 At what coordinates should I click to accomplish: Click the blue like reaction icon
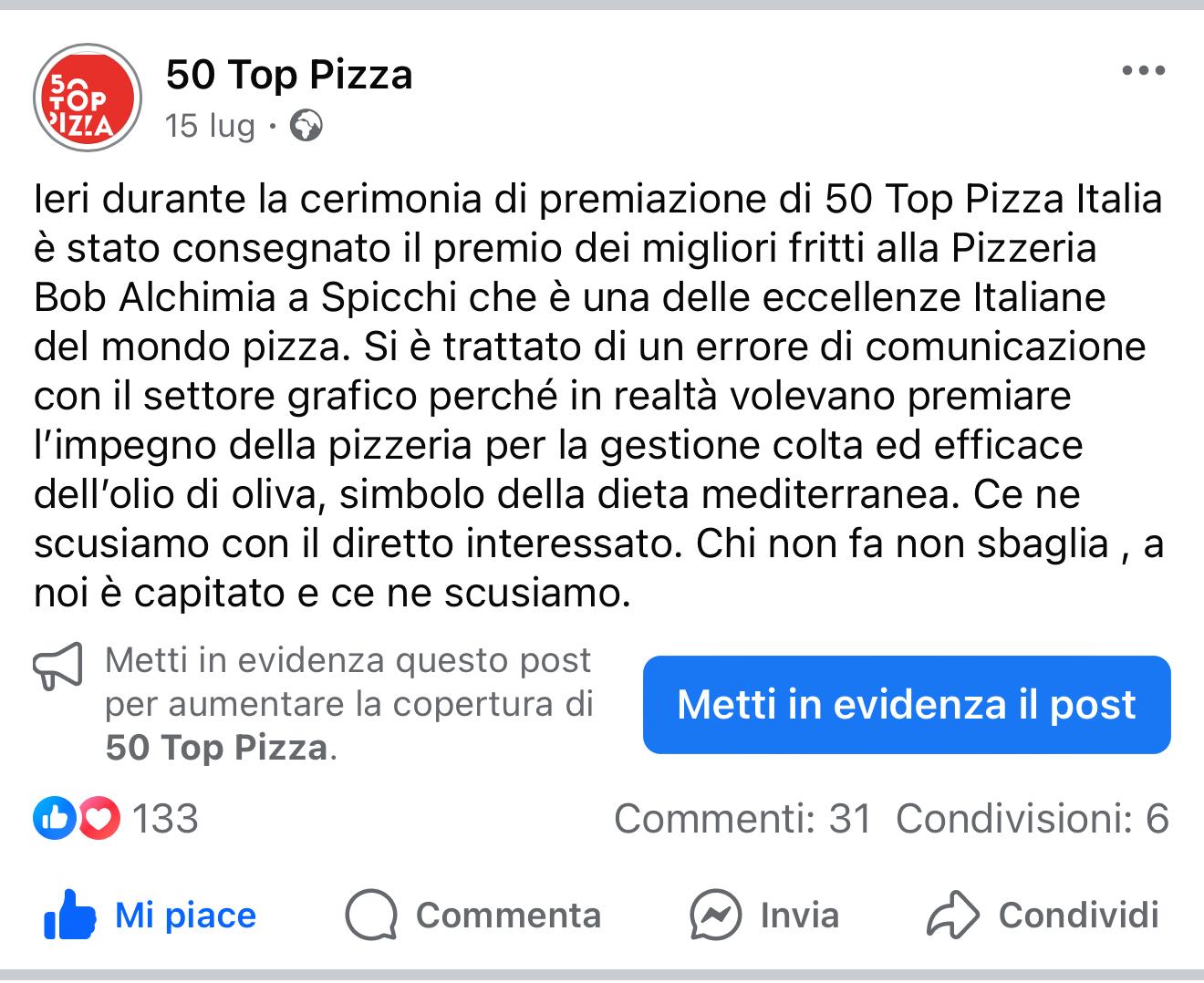(x=52, y=819)
